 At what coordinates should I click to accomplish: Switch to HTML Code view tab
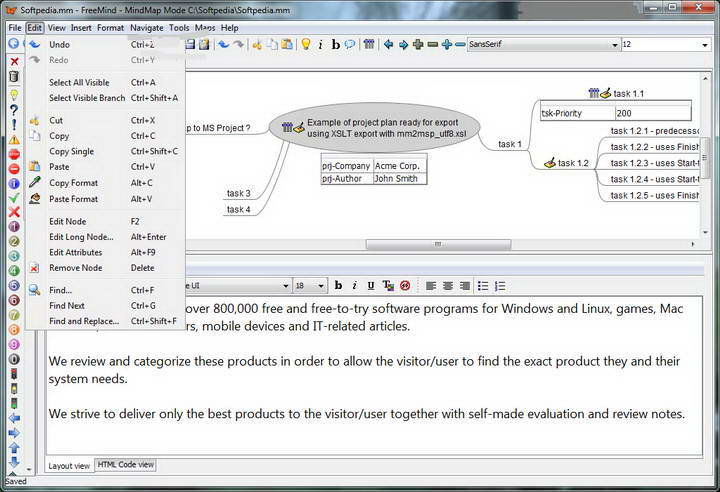[125, 465]
